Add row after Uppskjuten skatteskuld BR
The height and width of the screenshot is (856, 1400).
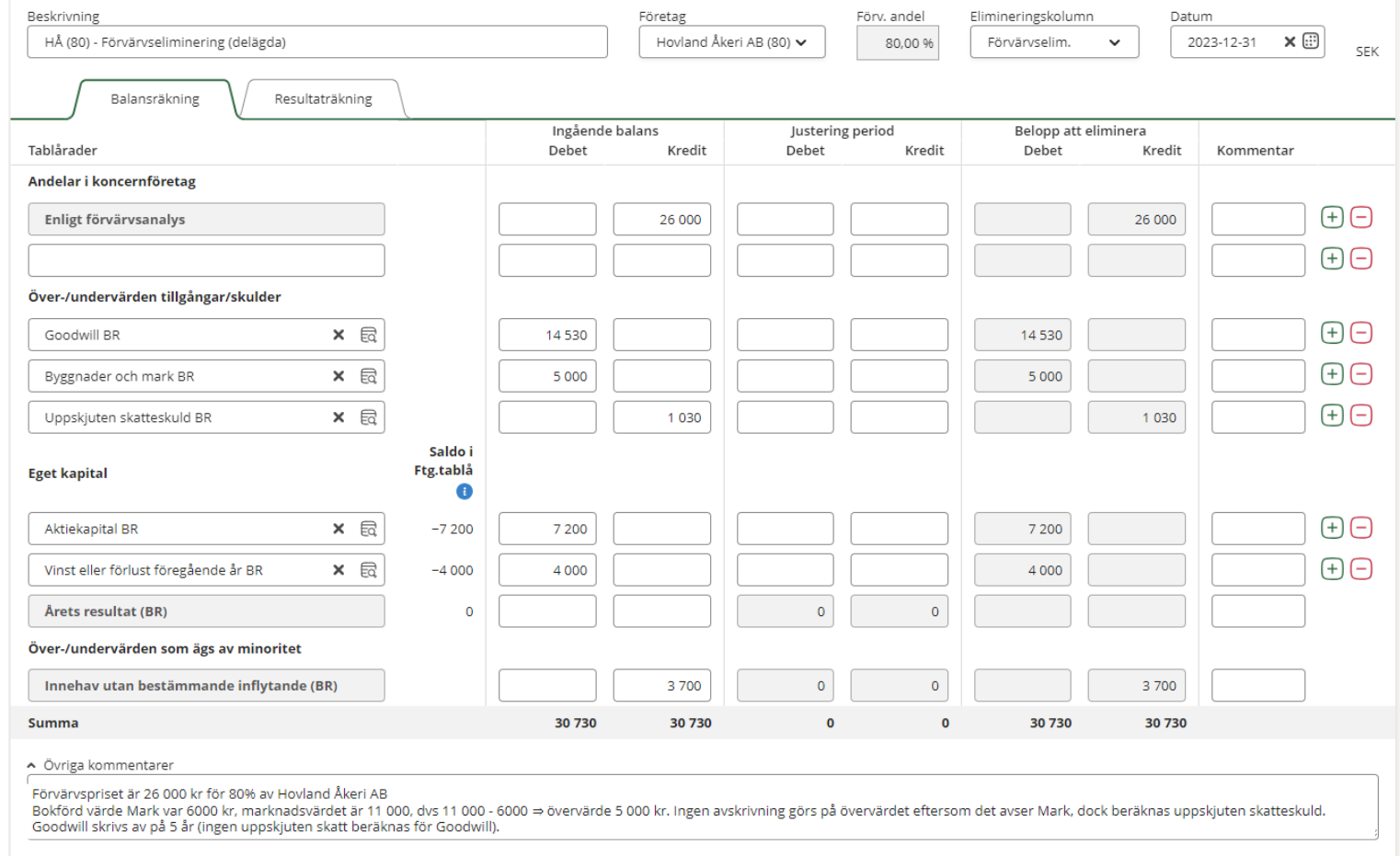tap(1331, 416)
